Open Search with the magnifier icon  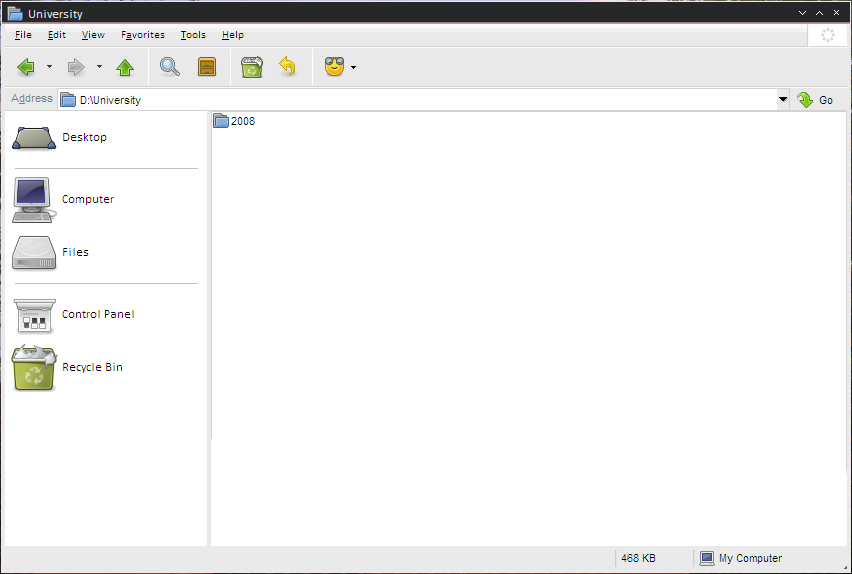coord(170,67)
